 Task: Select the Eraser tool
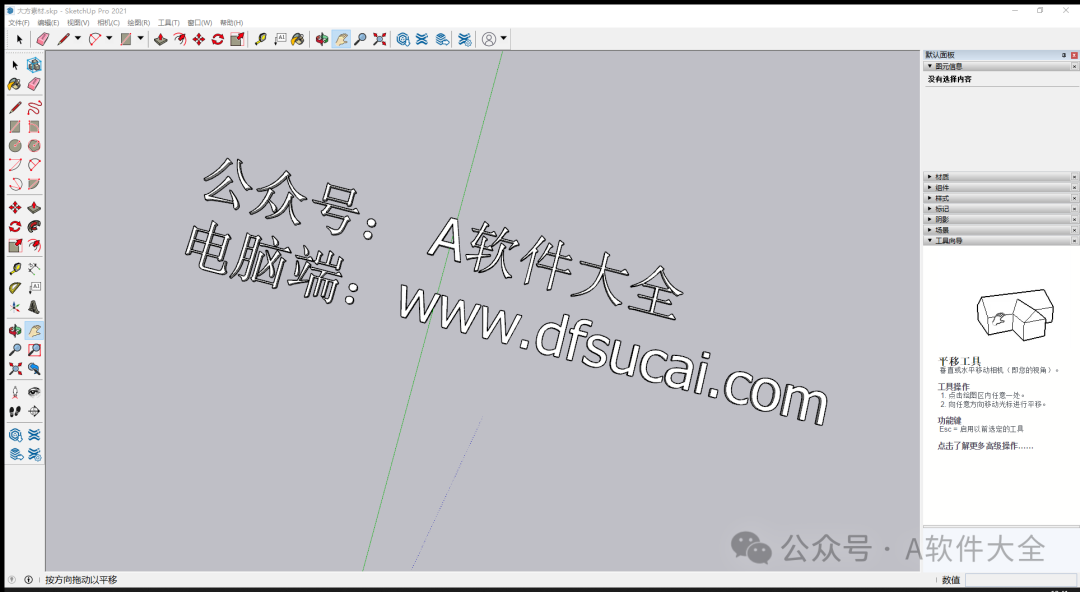pyautogui.click(x=43, y=38)
